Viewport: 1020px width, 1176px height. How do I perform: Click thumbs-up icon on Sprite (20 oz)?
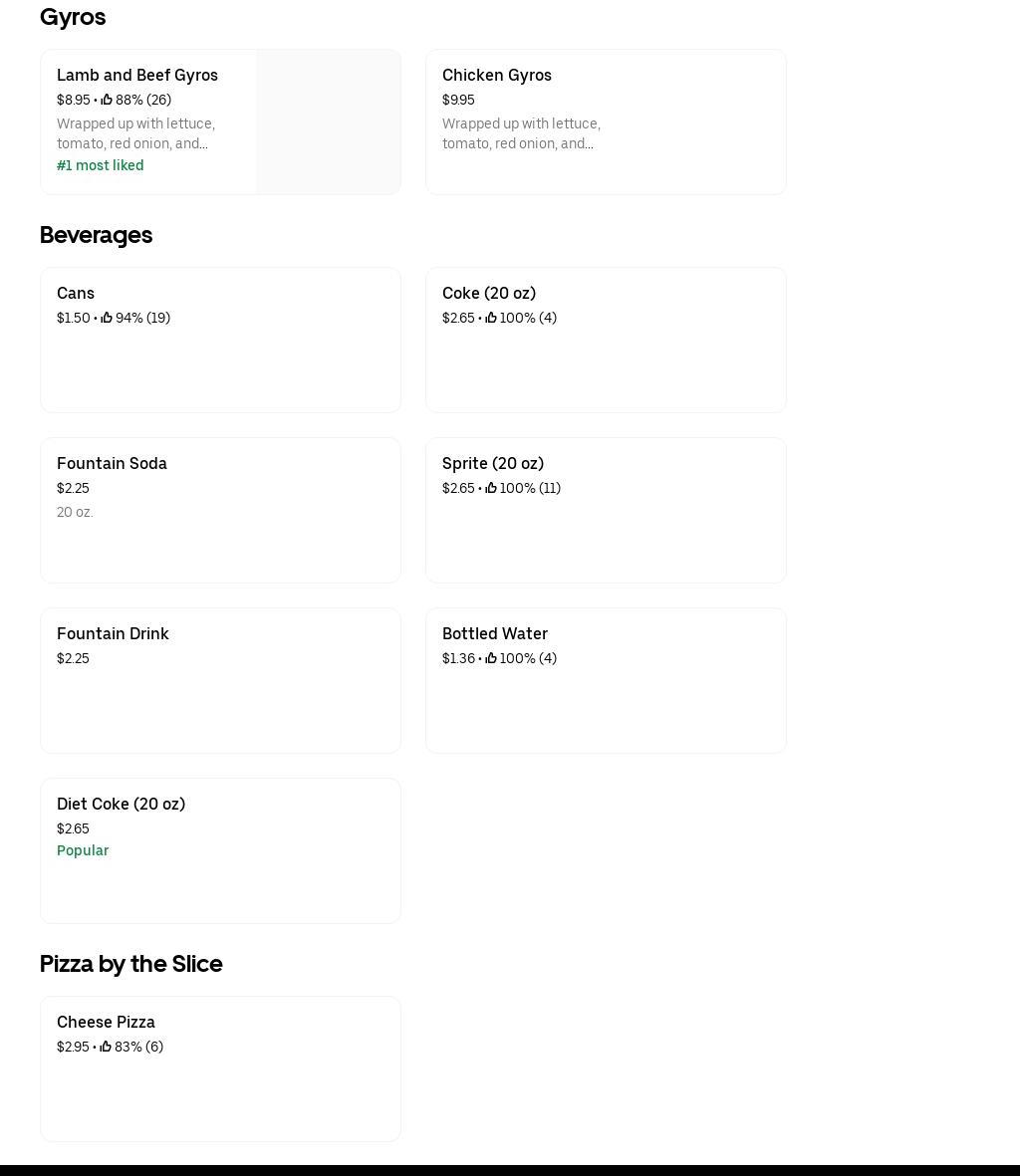491,488
